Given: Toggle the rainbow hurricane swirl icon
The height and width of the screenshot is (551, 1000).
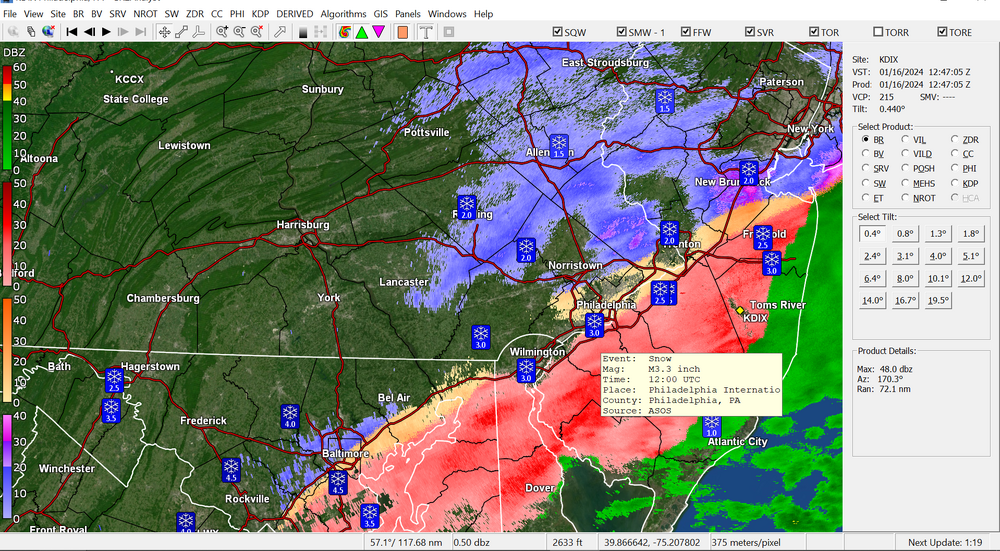Looking at the screenshot, I should click(x=344, y=31).
